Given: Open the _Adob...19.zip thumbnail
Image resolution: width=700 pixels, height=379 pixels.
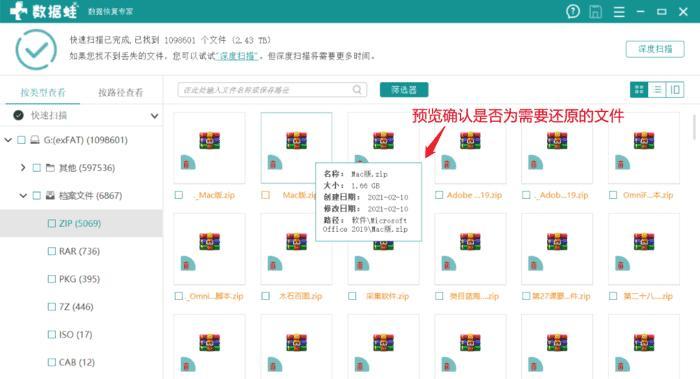Looking at the screenshot, I should tap(557, 148).
